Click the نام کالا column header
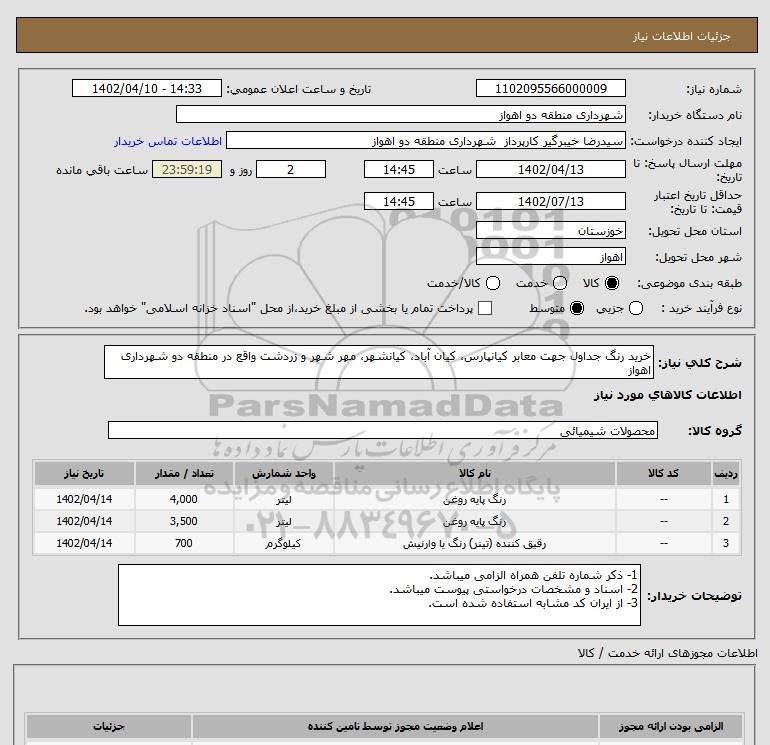Screen dimensions: 770x745 (x=474, y=473)
